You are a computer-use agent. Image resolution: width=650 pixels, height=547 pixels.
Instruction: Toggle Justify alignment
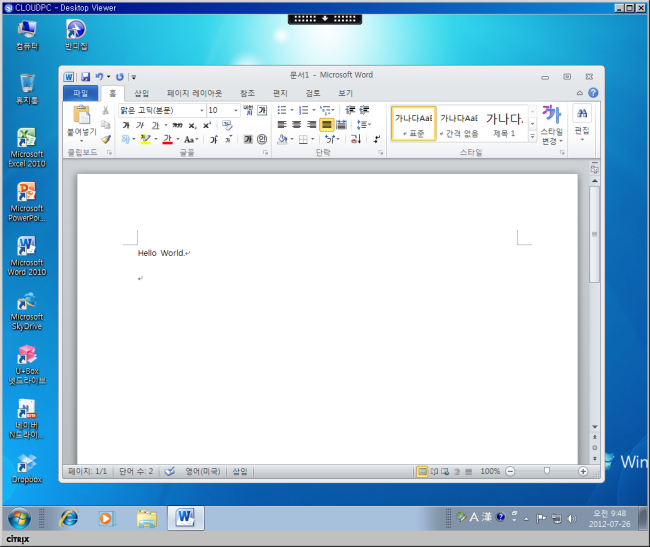(x=327, y=124)
